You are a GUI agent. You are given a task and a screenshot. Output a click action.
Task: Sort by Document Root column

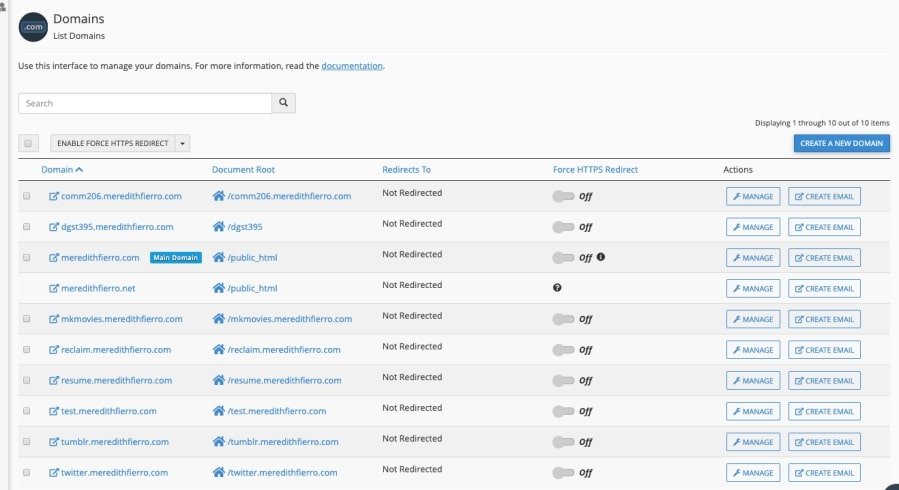pyautogui.click(x=243, y=170)
